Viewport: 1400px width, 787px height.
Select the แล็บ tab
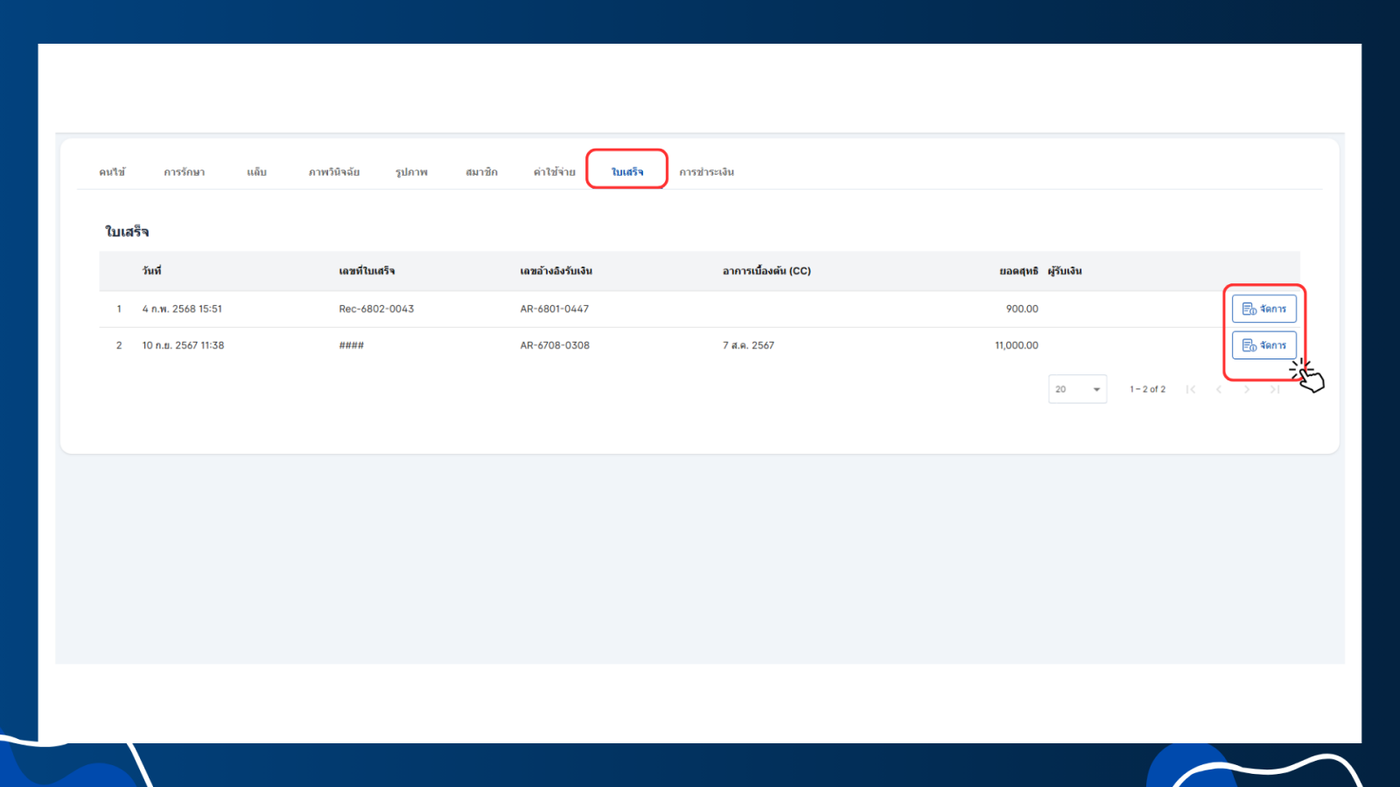tap(256, 172)
